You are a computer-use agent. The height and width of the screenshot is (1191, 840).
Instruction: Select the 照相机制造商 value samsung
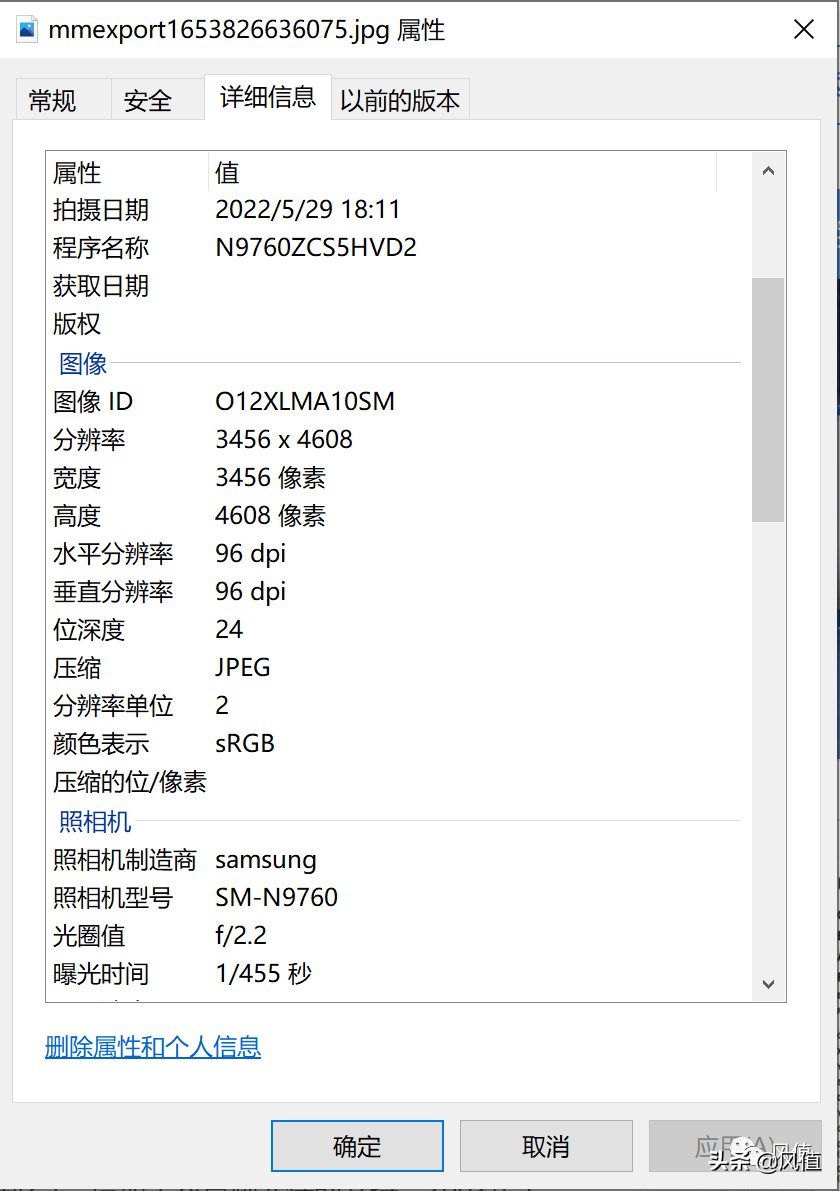[266, 860]
